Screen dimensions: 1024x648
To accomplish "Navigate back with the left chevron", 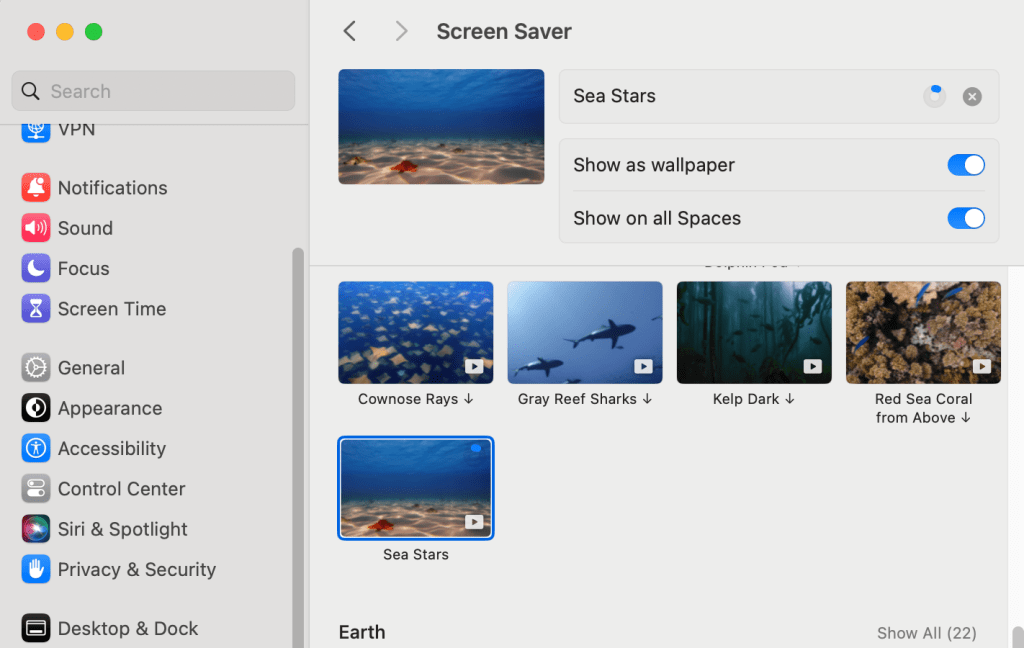I will [x=349, y=31].
